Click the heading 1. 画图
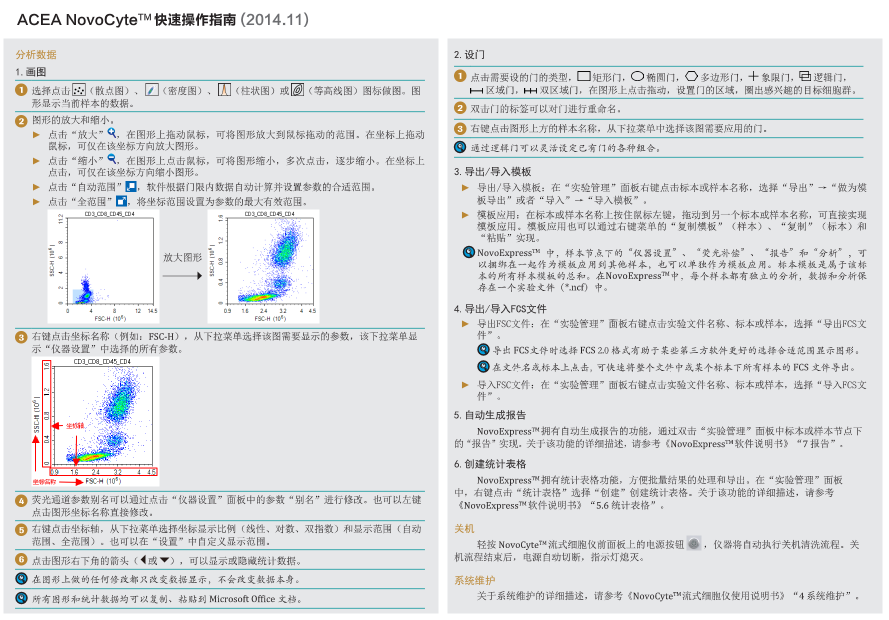Image resolution: width=889 pixels, height=620 pixels. (x=31, y=72)
